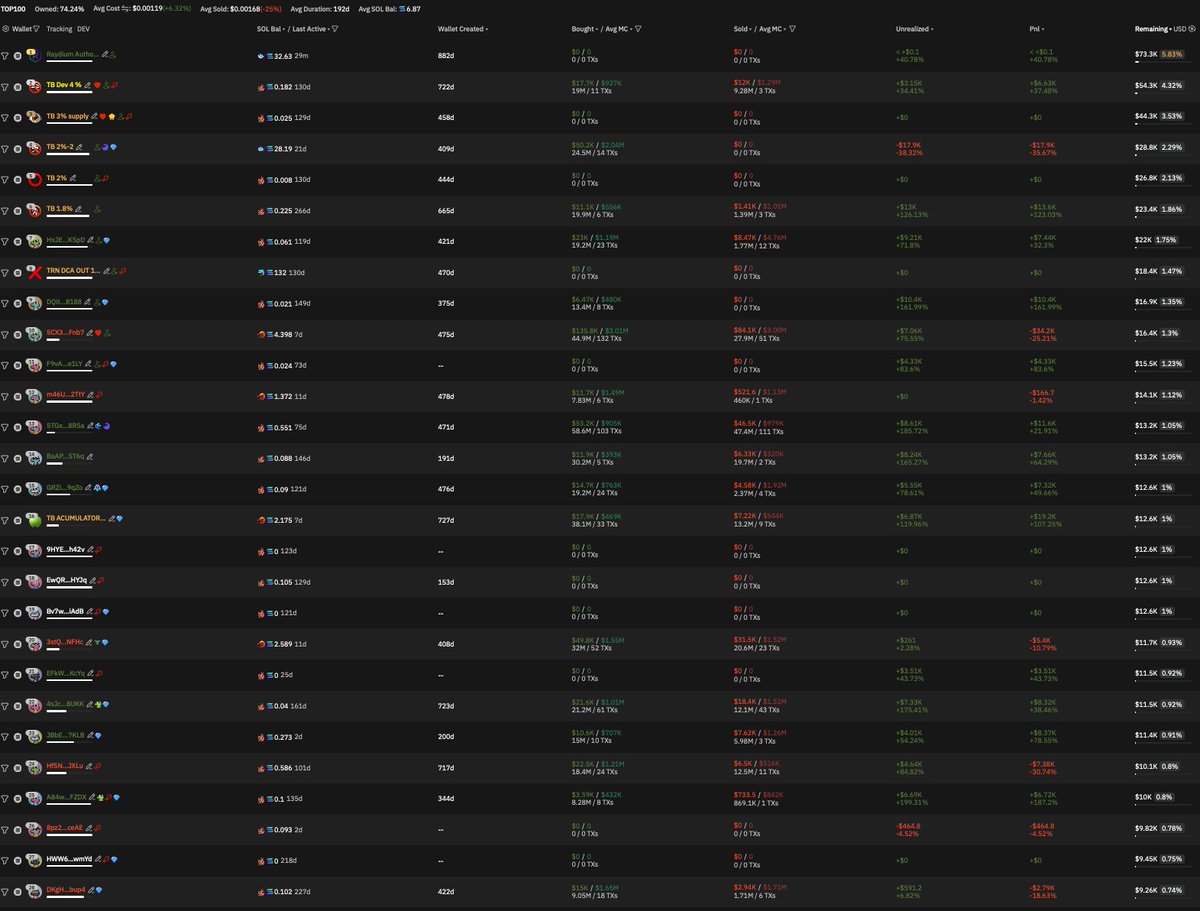Open the TRN DCA OUT wallet link
Viewport: 1200px width, 911px height.
(73, 271)
